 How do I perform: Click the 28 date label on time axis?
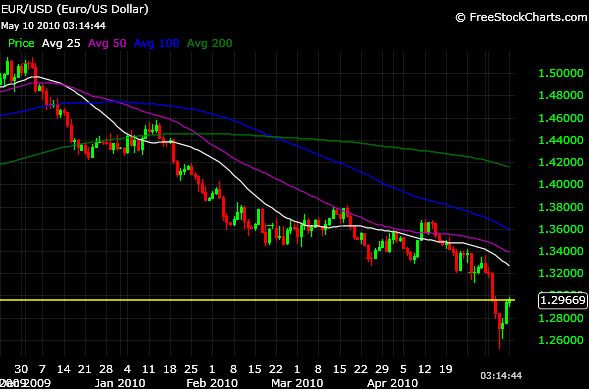coord(106,369)
